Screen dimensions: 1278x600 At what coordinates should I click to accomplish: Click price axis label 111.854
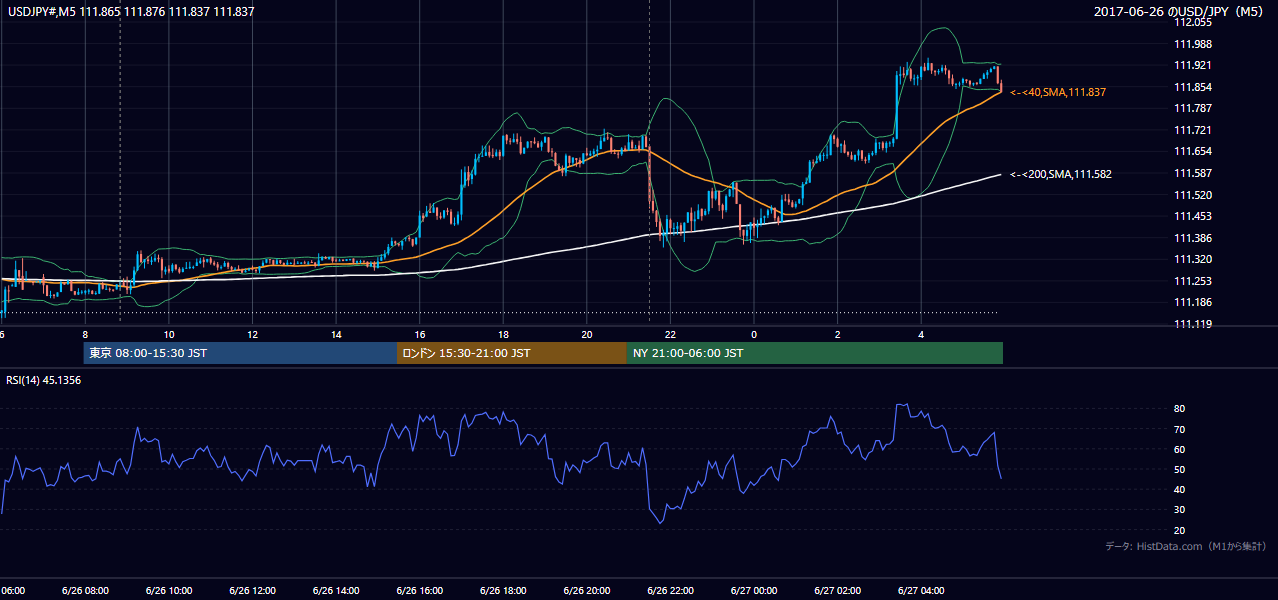coord(1192,87)
